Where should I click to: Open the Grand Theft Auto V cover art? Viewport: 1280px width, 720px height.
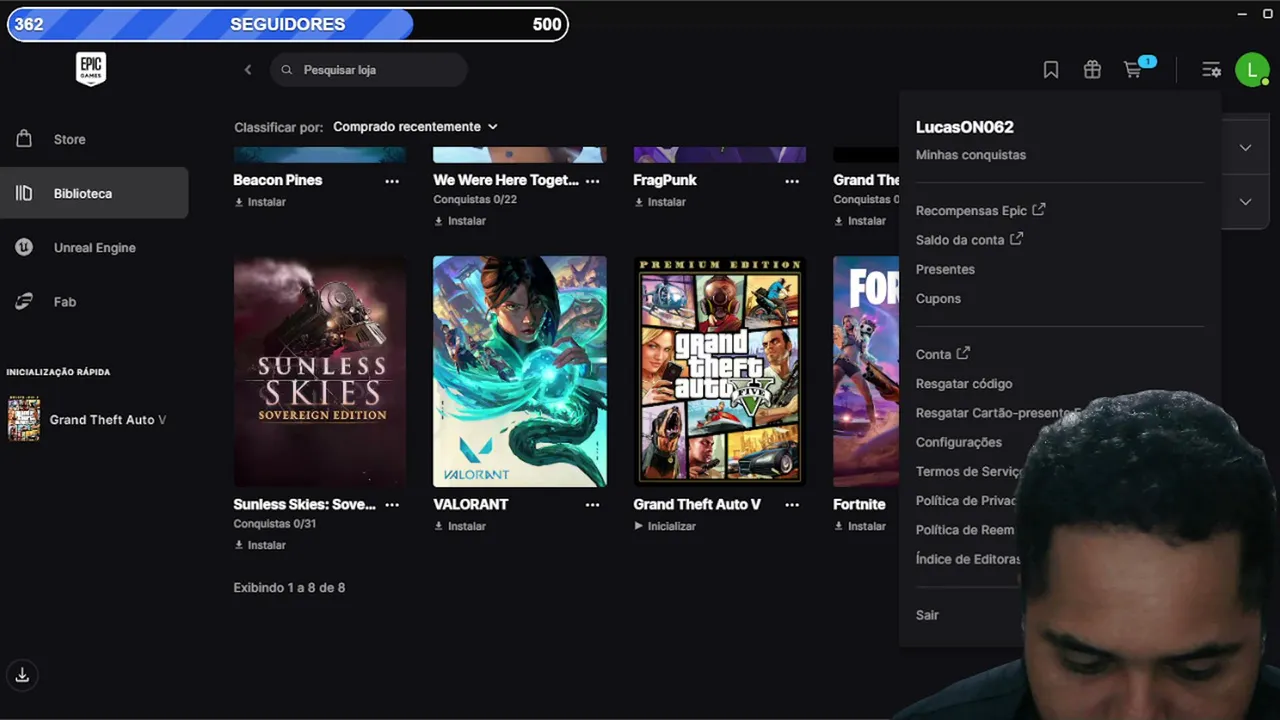[x=720, y=371]
